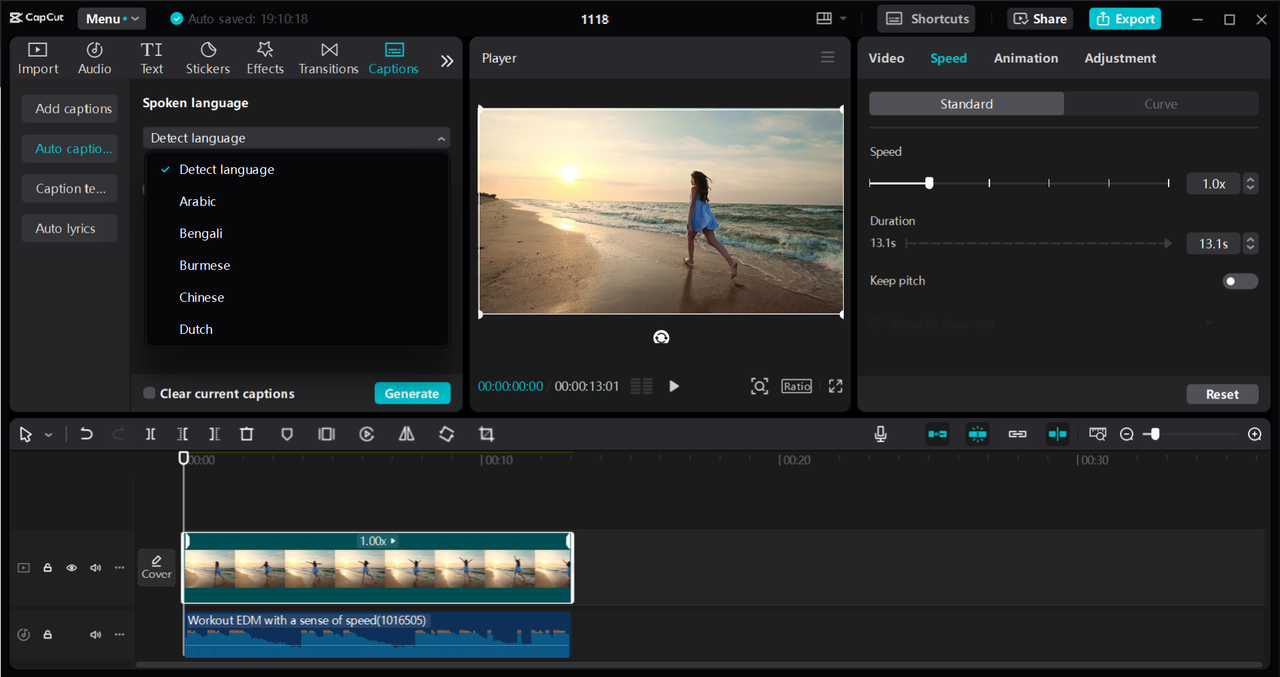Rotate the selected clip
Viewport: 1280px width, 677px height.
click(x=446, y=434)
